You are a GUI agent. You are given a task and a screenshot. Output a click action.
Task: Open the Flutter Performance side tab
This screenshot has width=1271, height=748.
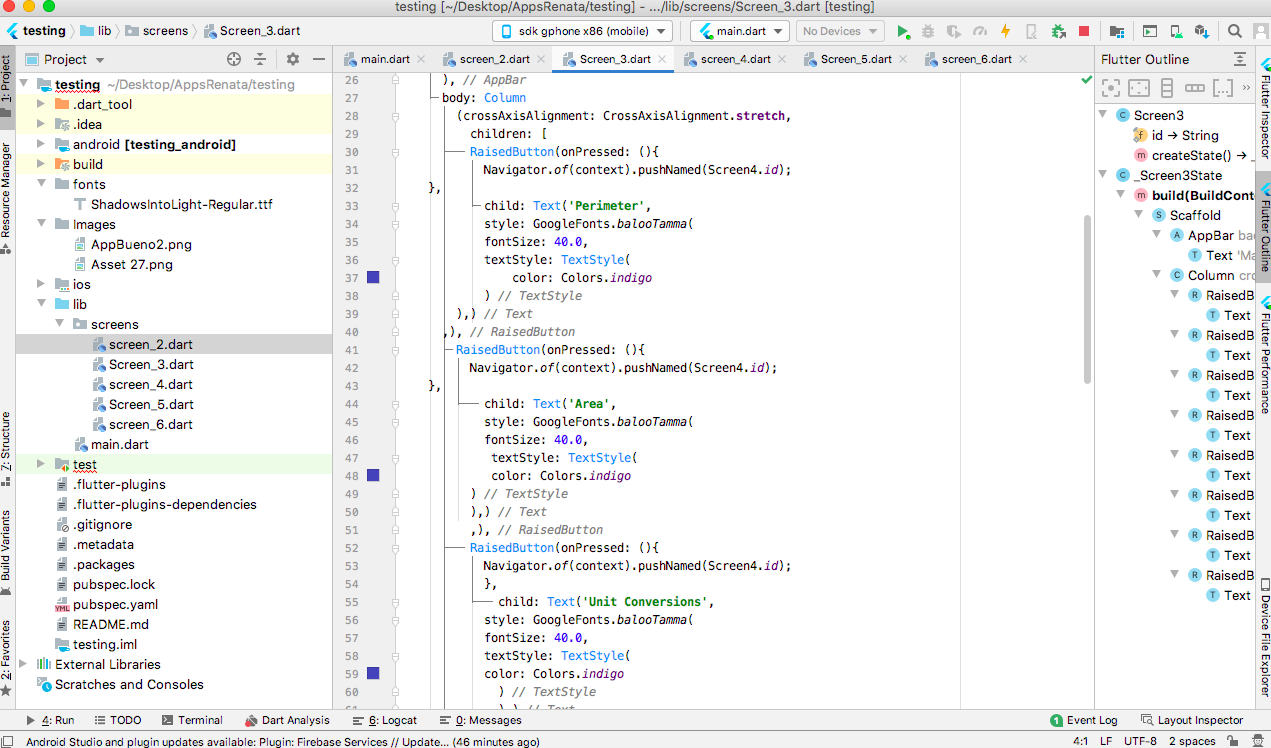[x=1264, y=356]
